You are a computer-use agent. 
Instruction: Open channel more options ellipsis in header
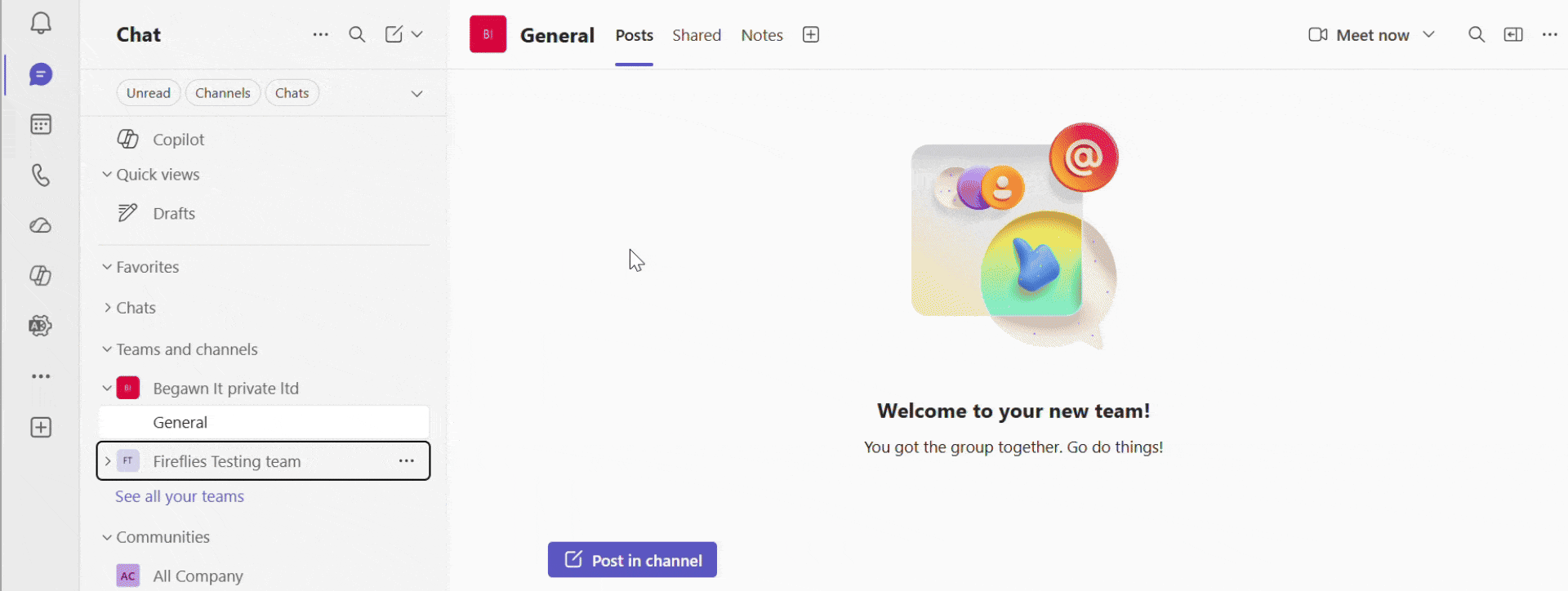(x=1550, y=34)
